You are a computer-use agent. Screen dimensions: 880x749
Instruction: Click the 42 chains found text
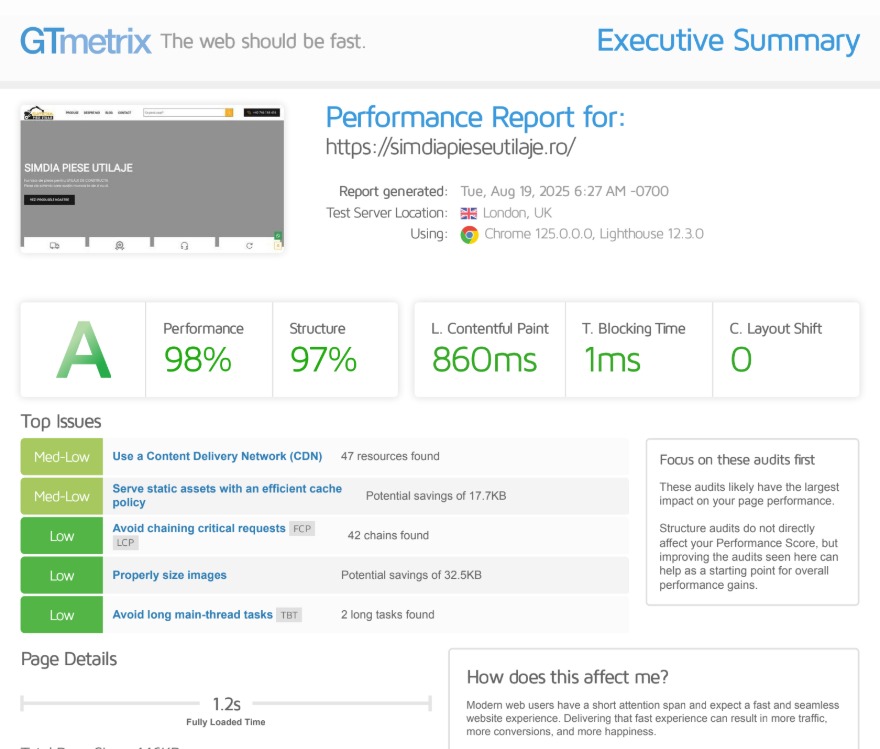[388, 535]
